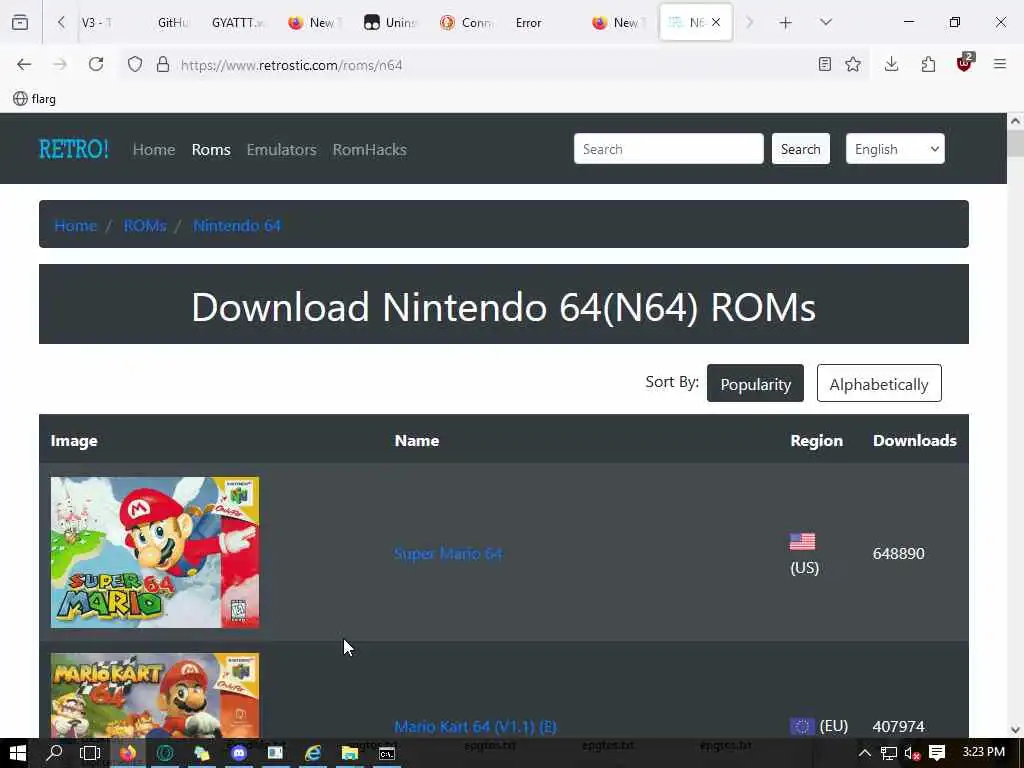This screenshot has height=768, width=1024.
Task: Close the active N64 tab
Action: click(x=716, y=22)
